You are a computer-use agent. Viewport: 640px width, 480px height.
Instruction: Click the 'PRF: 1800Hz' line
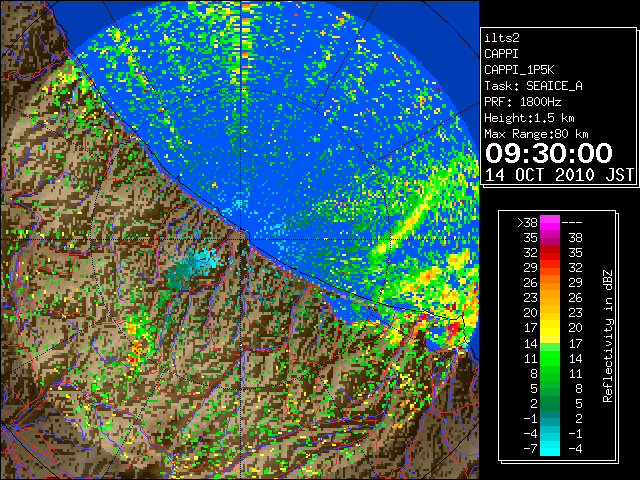click(x=522, y=102)
